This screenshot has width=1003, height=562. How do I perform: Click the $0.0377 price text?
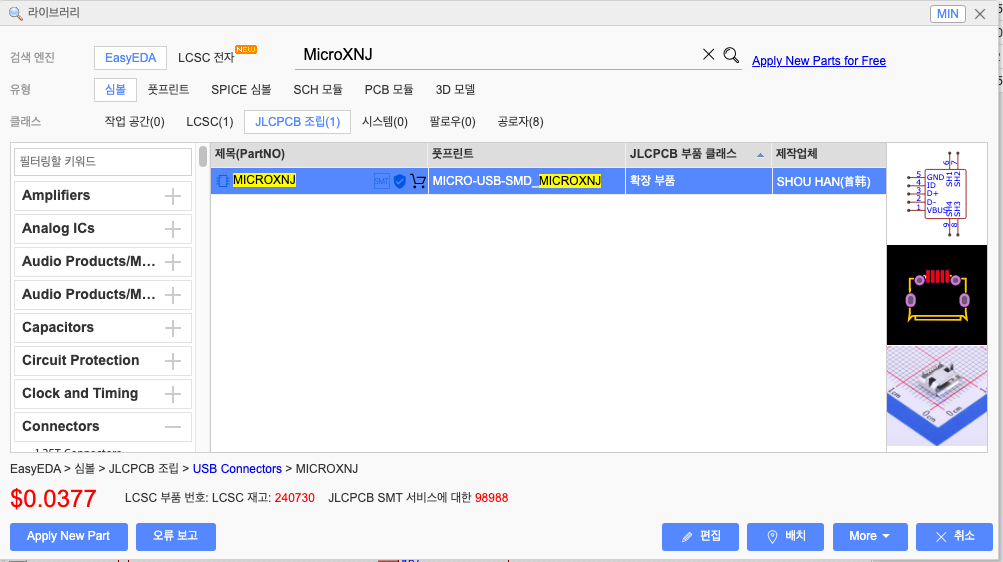pyautogui.click(x=53, y=499)
